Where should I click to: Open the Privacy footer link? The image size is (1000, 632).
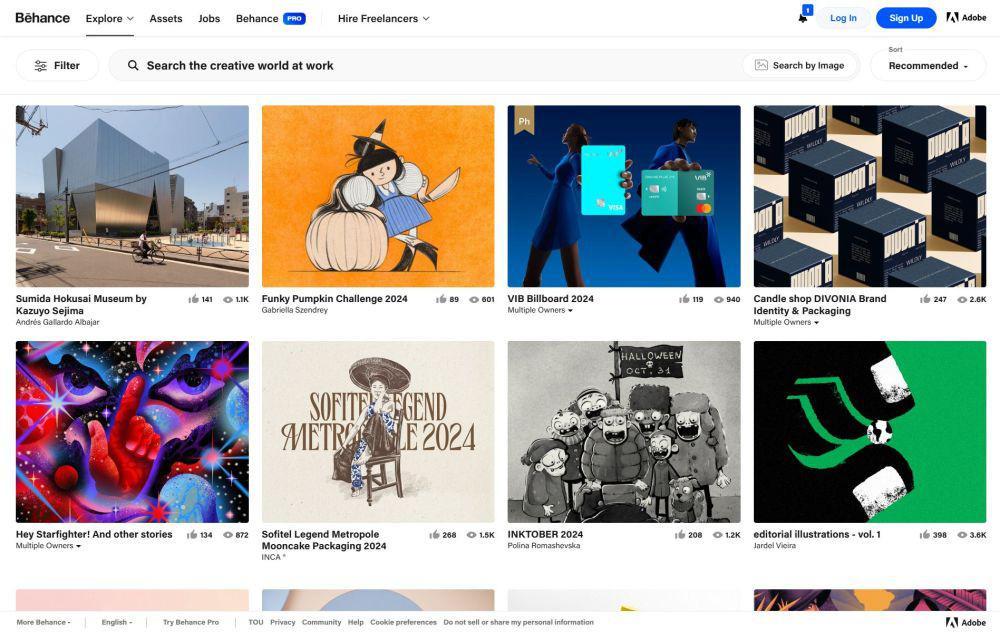pyautogui.click(x=283, y=622)
